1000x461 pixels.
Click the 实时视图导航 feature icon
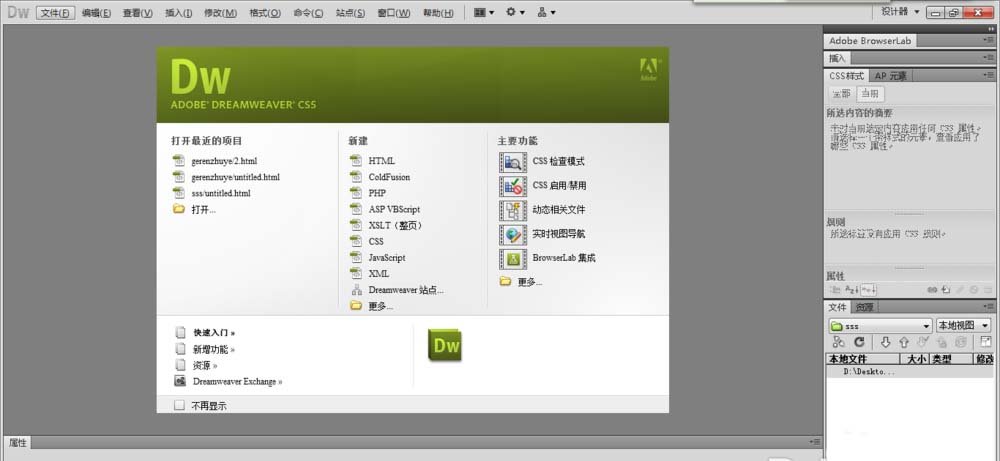[513, 235]
